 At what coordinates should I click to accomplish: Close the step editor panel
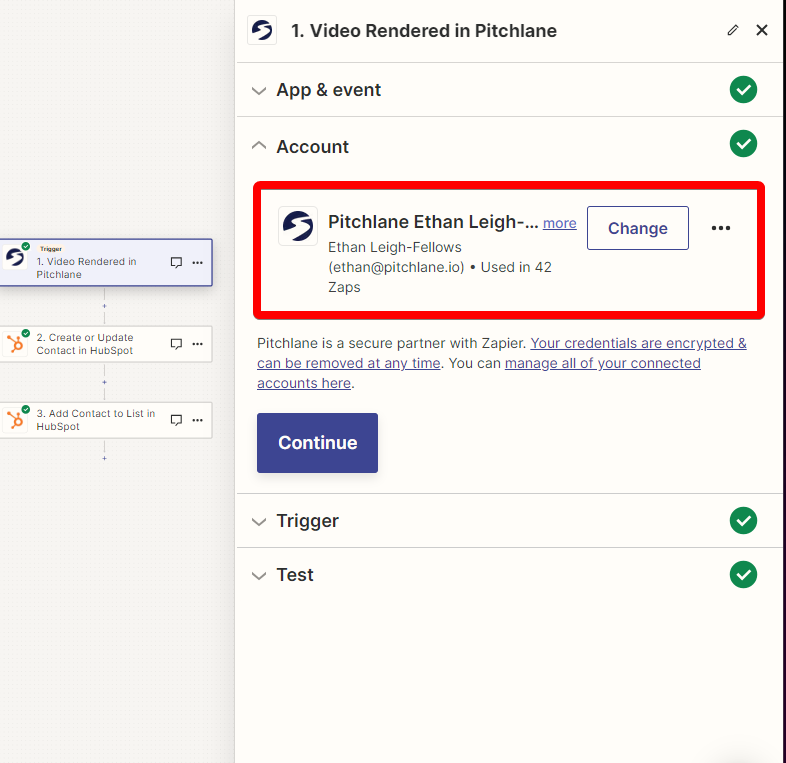pos(761,31)
